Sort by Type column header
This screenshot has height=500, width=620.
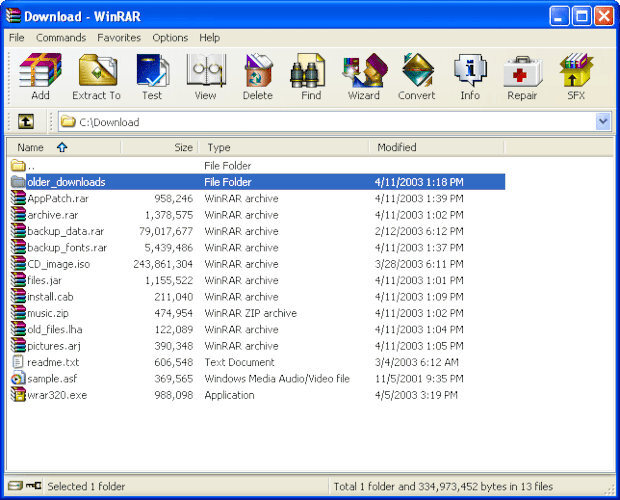[284, 147]
